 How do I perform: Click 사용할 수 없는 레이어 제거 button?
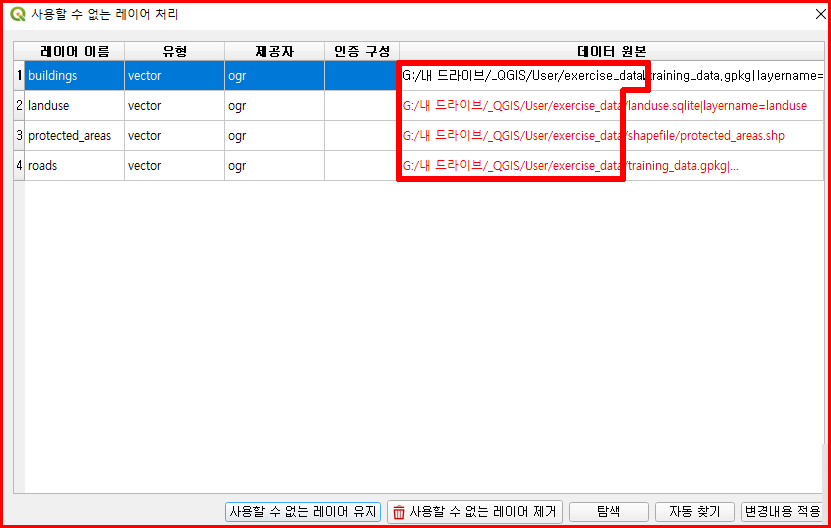click(x=475, y=512)
